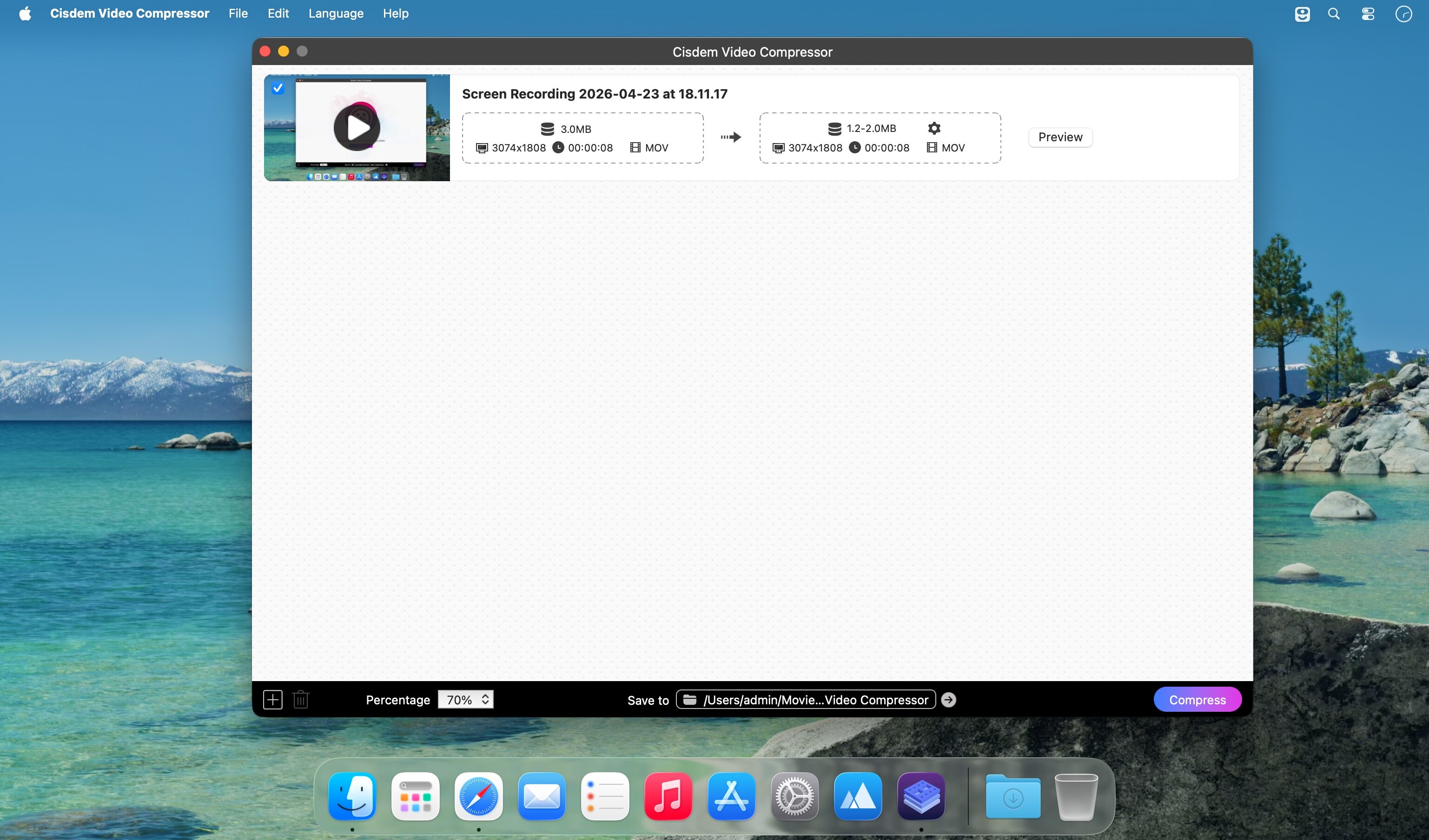Open output folder arrow icon
Viewport: 1429px width, 840px height.
click(x=948, y=699)
